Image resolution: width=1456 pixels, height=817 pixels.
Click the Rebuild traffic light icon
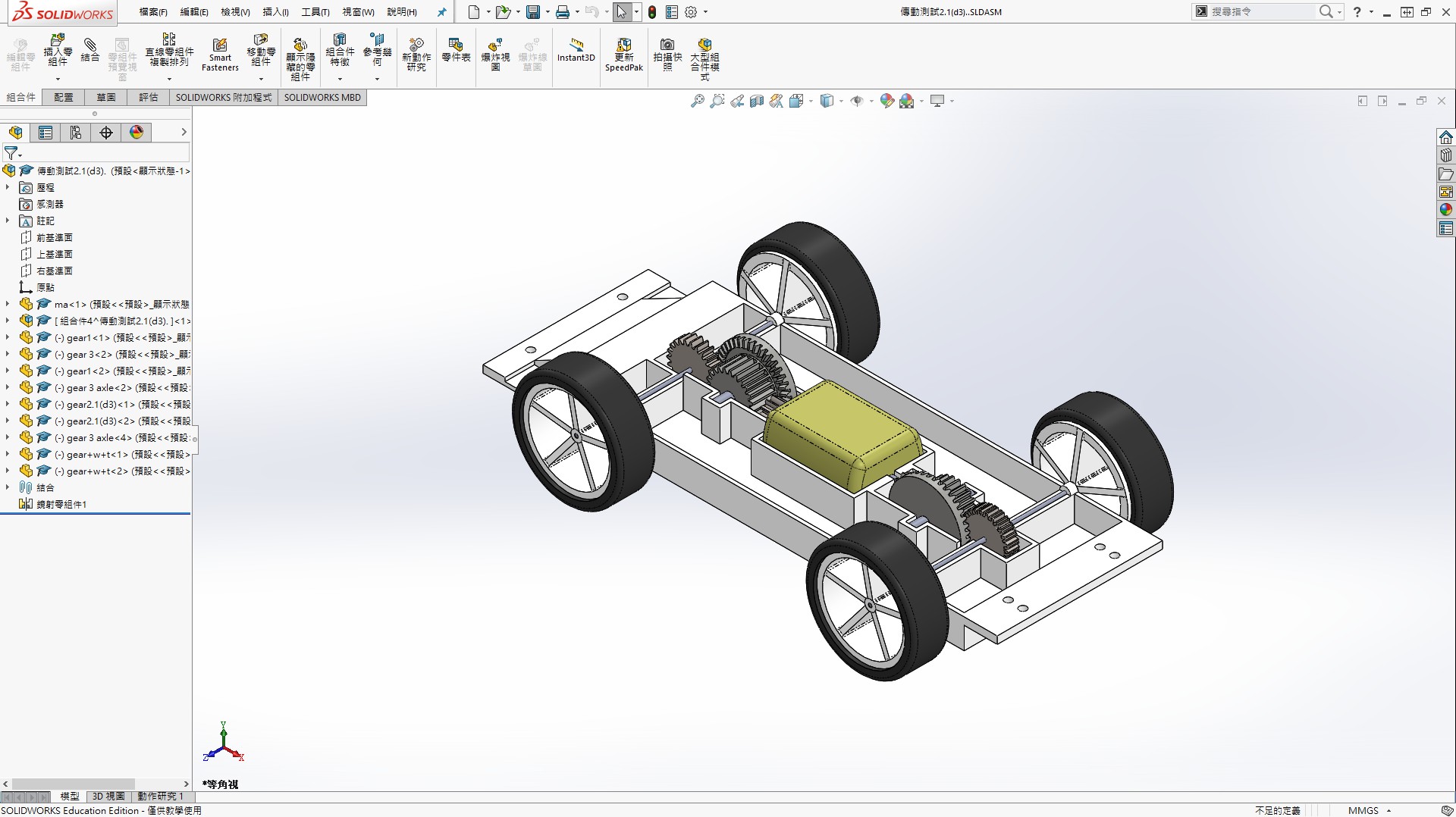[x=652, y=12]
